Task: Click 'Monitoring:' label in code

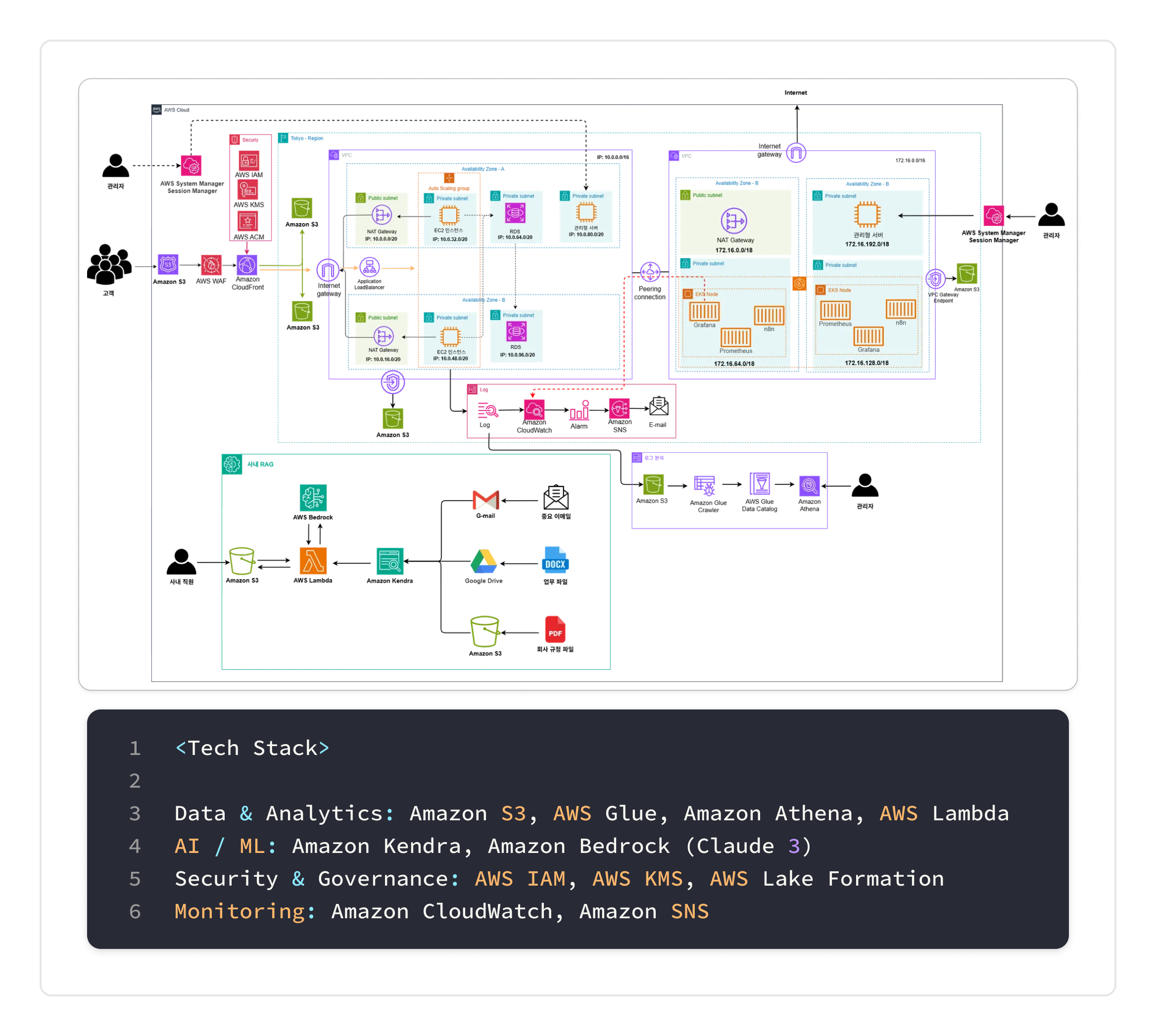Action: 245,911
